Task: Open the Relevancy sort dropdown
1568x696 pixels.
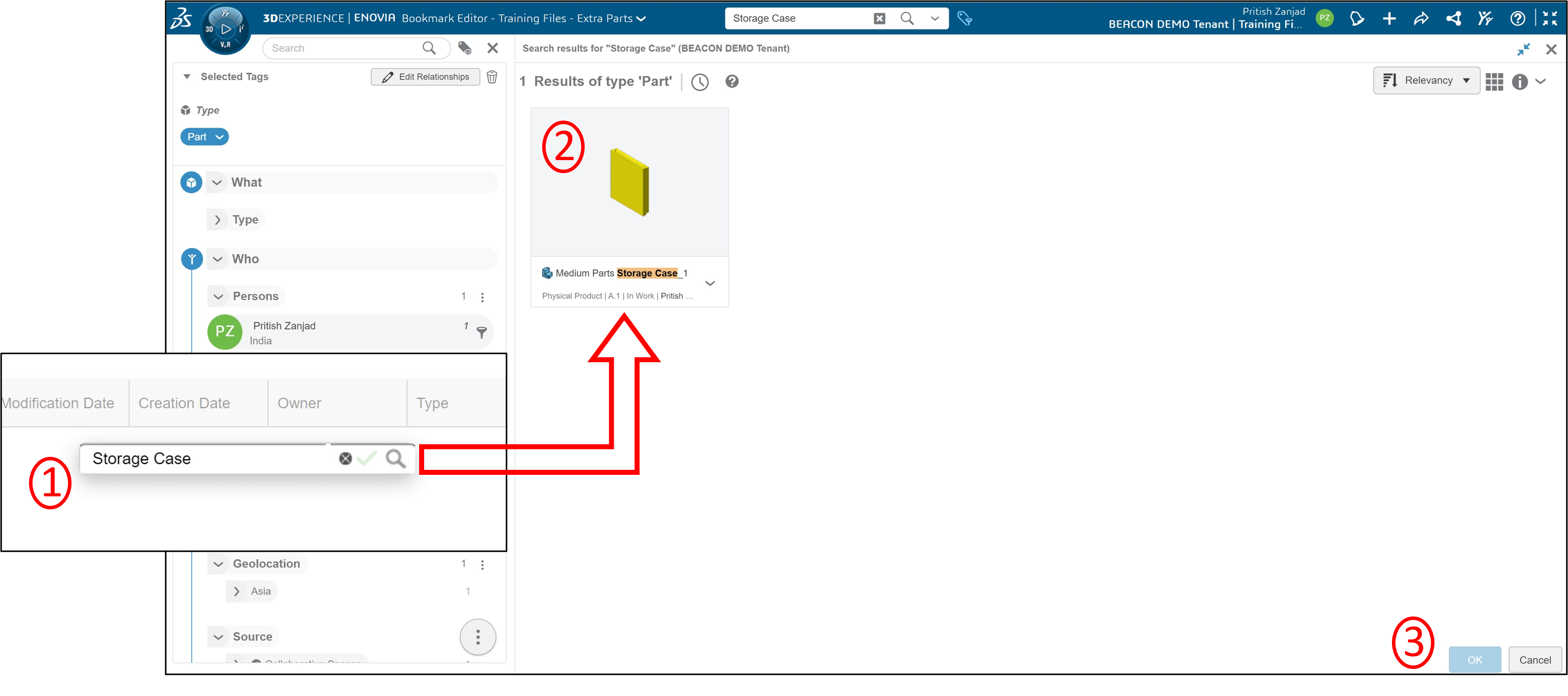Action: pos(1426,81)
